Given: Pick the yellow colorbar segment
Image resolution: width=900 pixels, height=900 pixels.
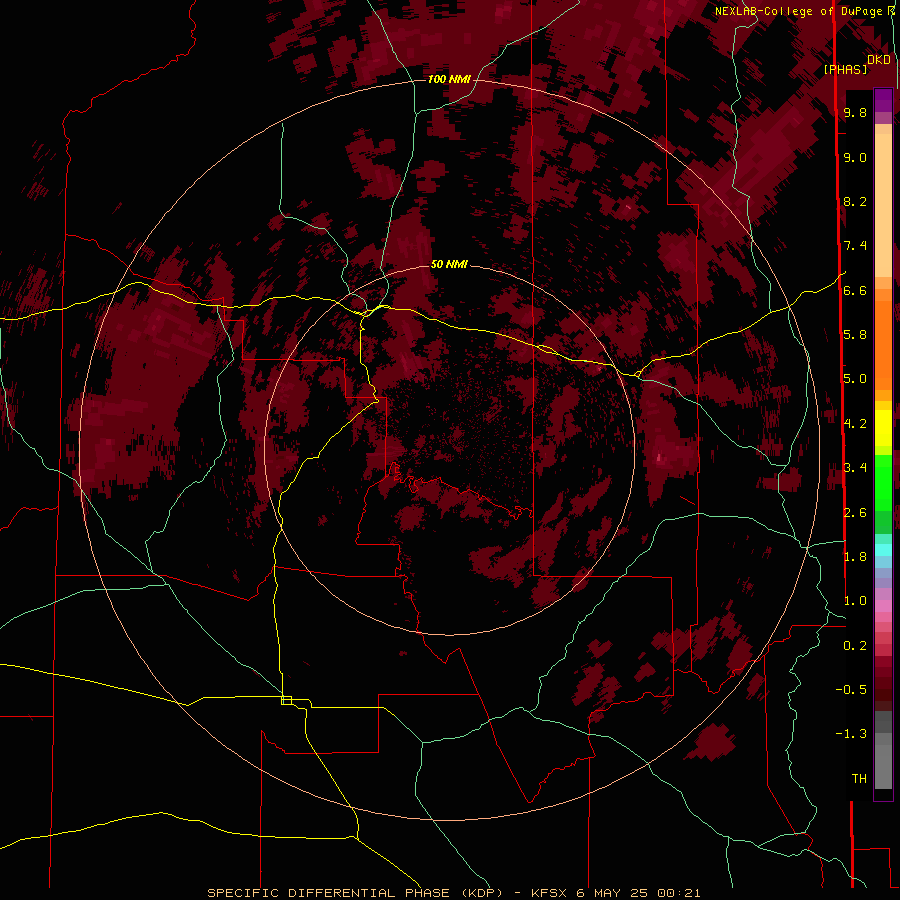Looking at the screenshot, I should pos(883,428).
